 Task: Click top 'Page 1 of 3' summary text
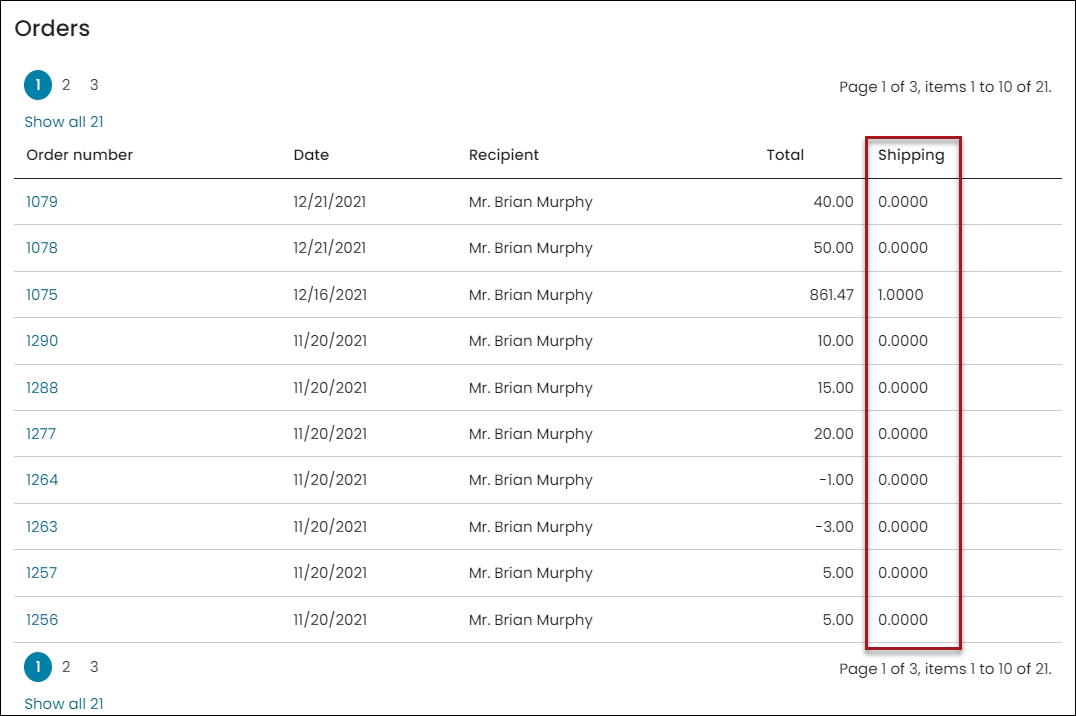pyautogui.click(x=945, y=87)
